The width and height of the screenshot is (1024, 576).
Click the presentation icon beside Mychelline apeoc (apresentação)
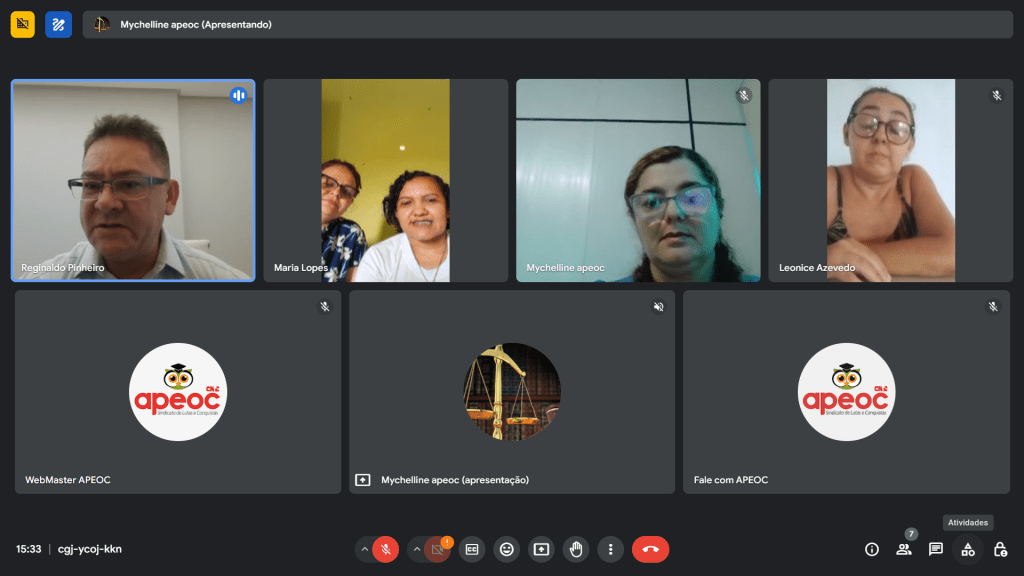[x=362, y=480]
